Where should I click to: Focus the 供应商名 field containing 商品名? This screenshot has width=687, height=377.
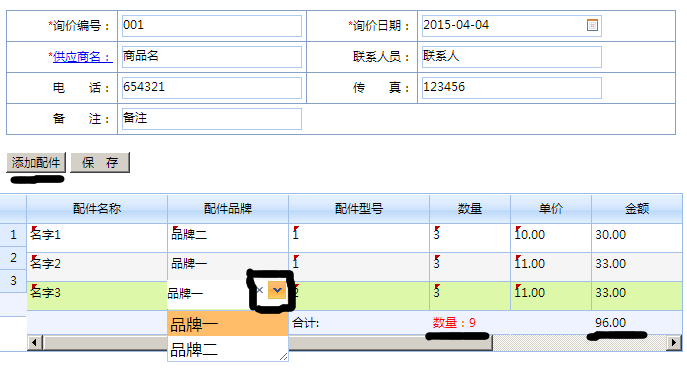pyautogui.click(x=212, y=57)
